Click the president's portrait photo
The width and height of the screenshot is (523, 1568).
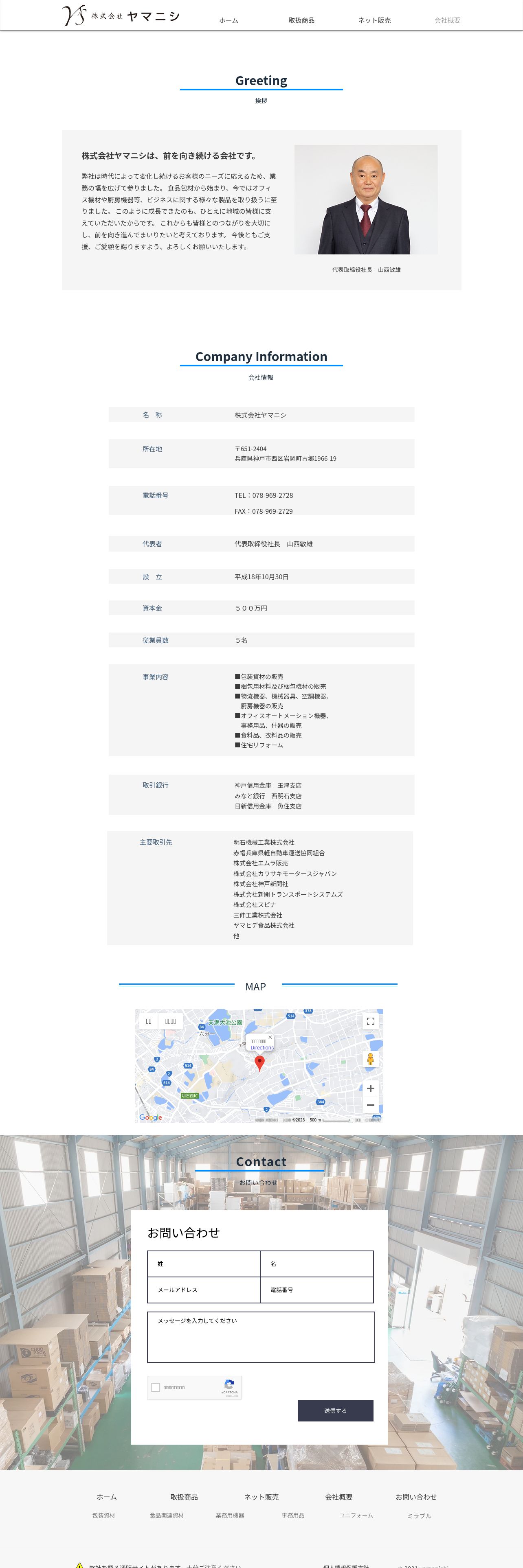366,199
